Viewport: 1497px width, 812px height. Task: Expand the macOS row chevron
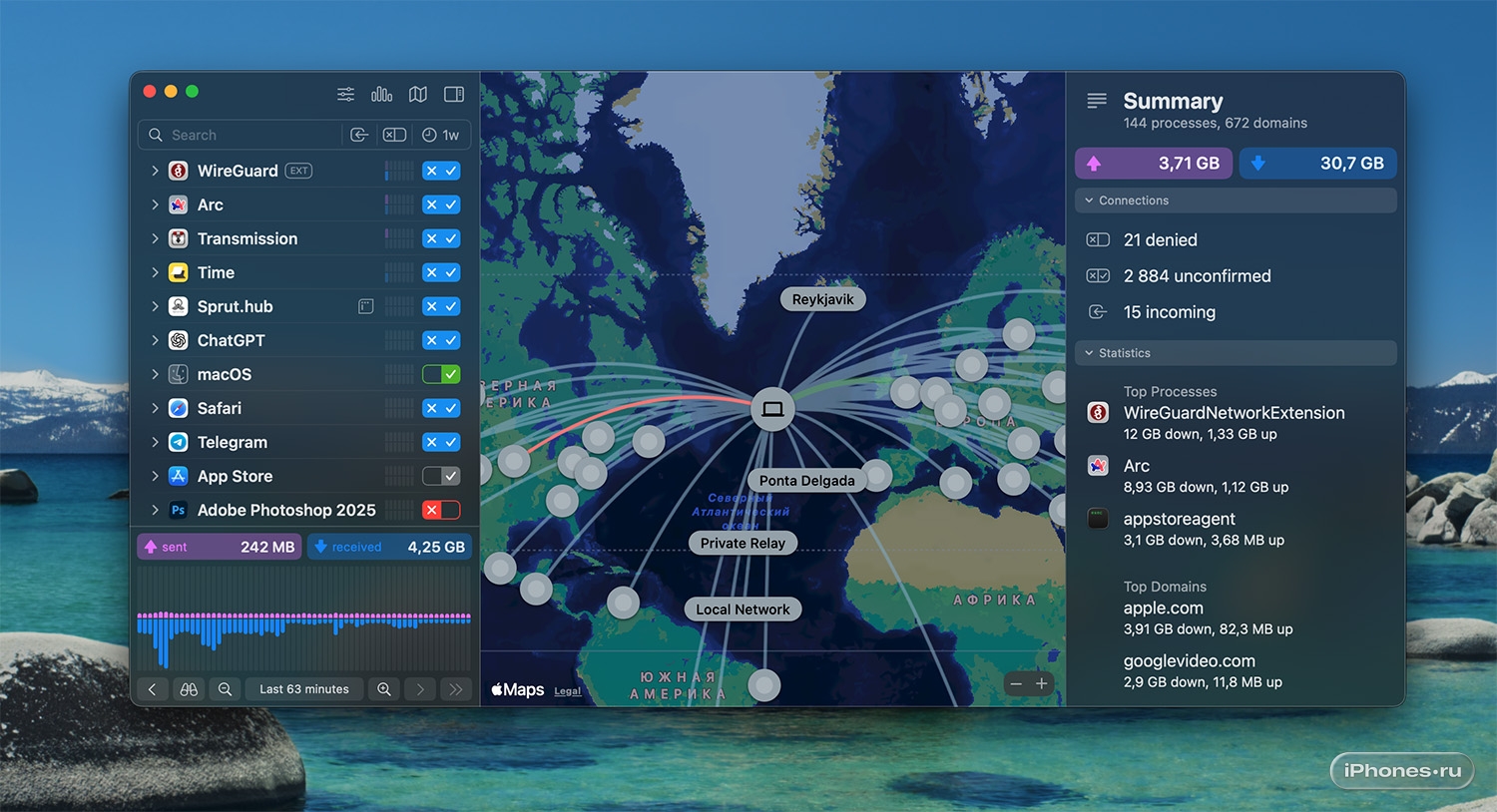(155, 374)
